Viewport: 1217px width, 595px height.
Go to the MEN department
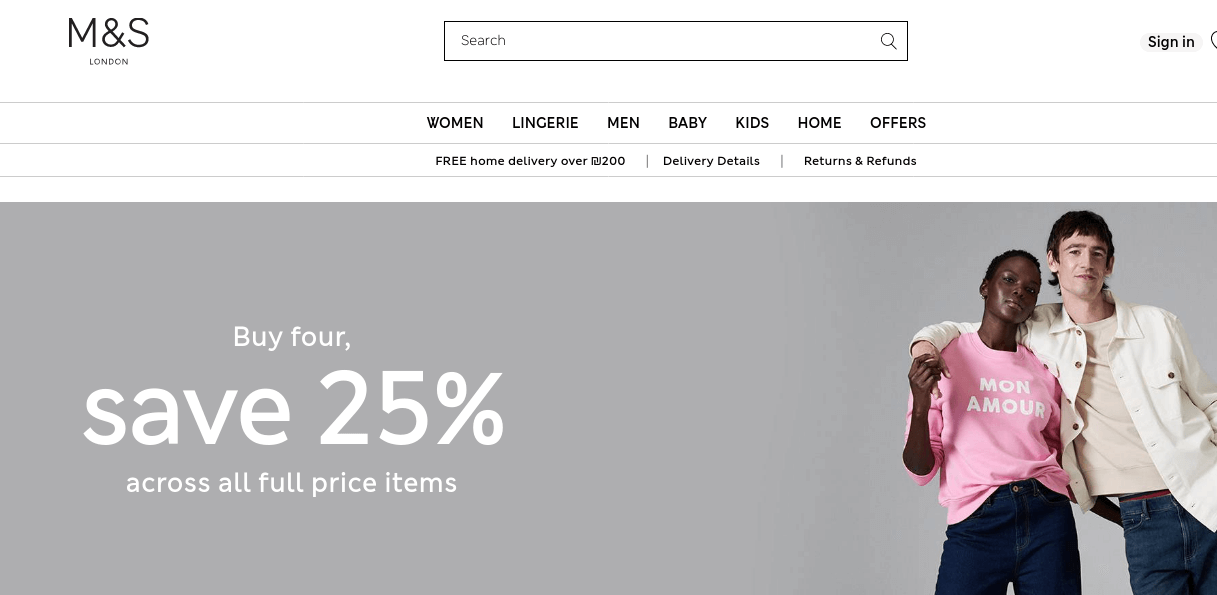[623, 123]
